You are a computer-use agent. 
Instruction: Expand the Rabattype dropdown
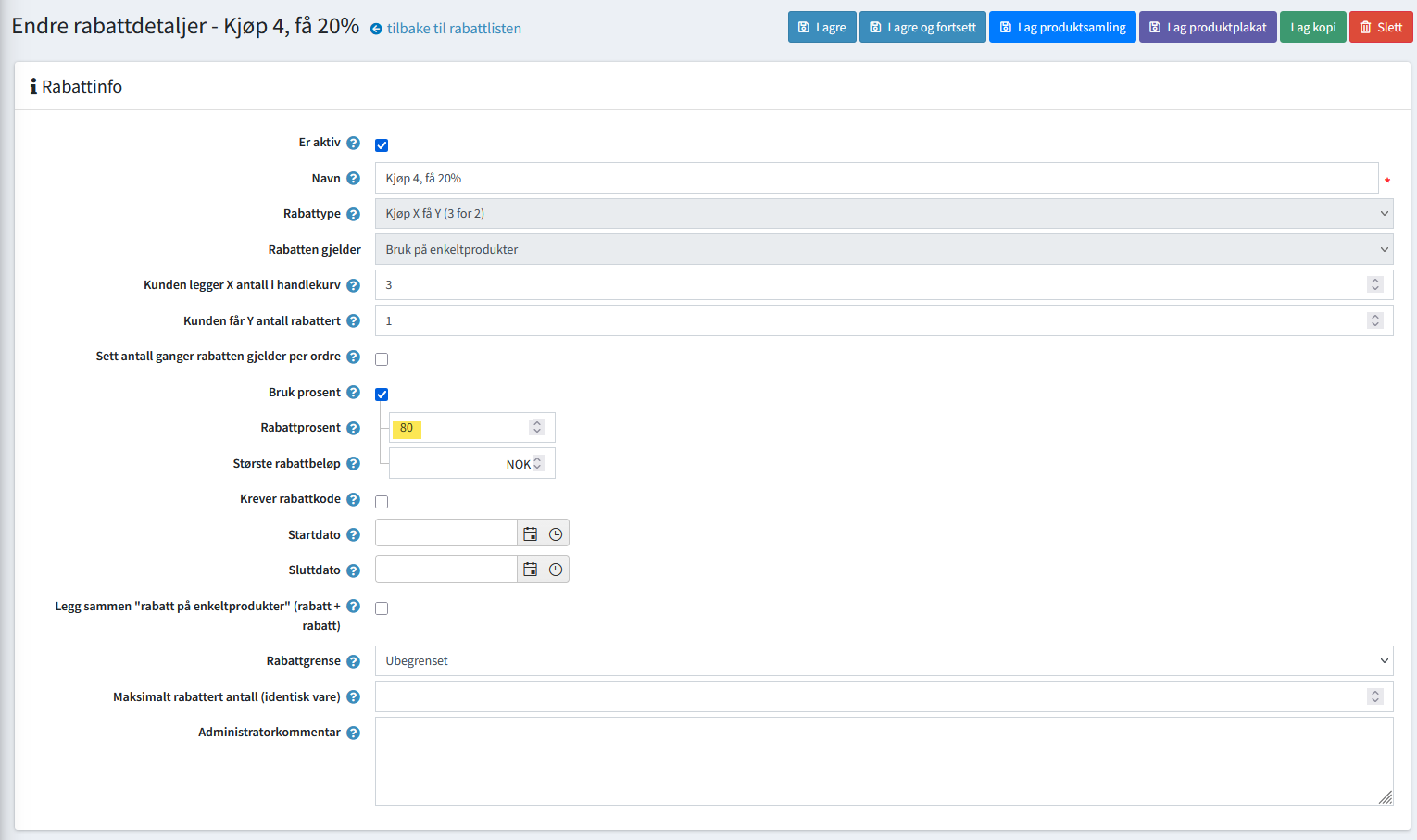click(x=883, y=214)
